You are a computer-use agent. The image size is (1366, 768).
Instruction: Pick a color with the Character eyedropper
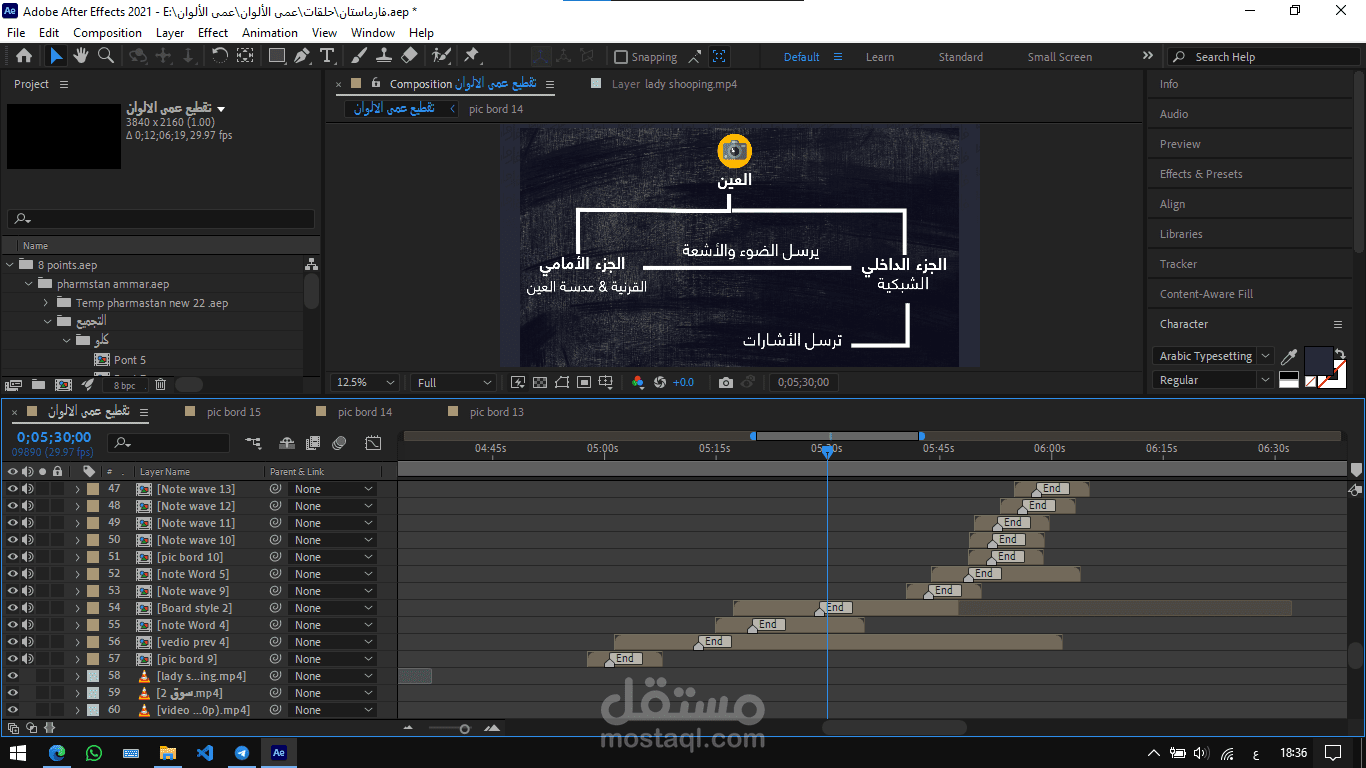tap(1290, 356)
